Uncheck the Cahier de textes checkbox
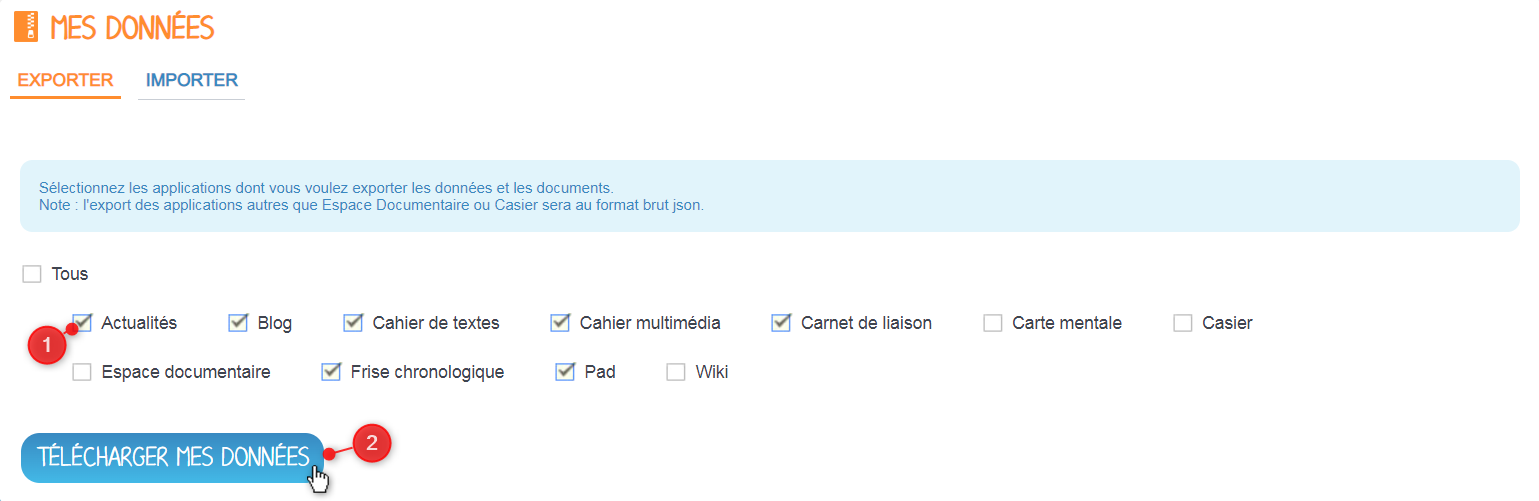Screen dimensions: 1539x501 tap(353, 323)
